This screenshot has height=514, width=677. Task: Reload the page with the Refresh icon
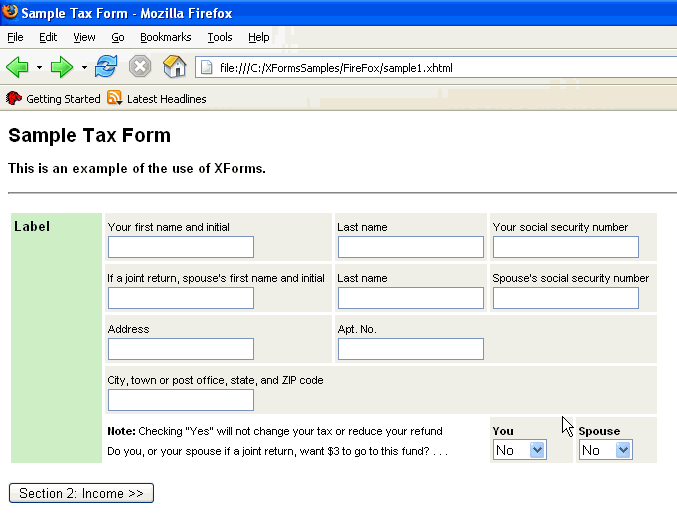click(x=106, y=67)
